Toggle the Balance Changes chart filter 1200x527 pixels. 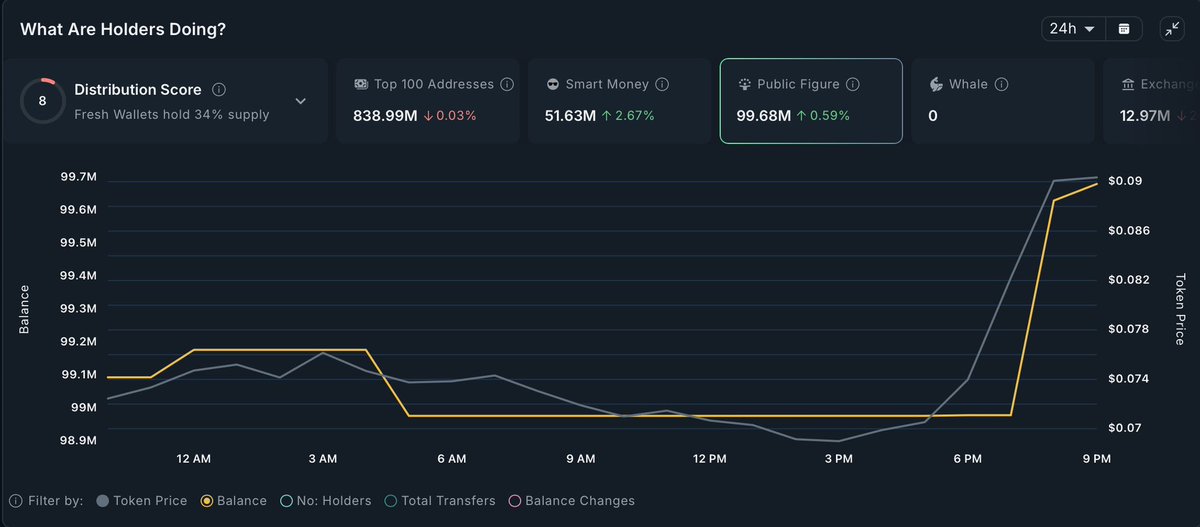coord(572,500)
